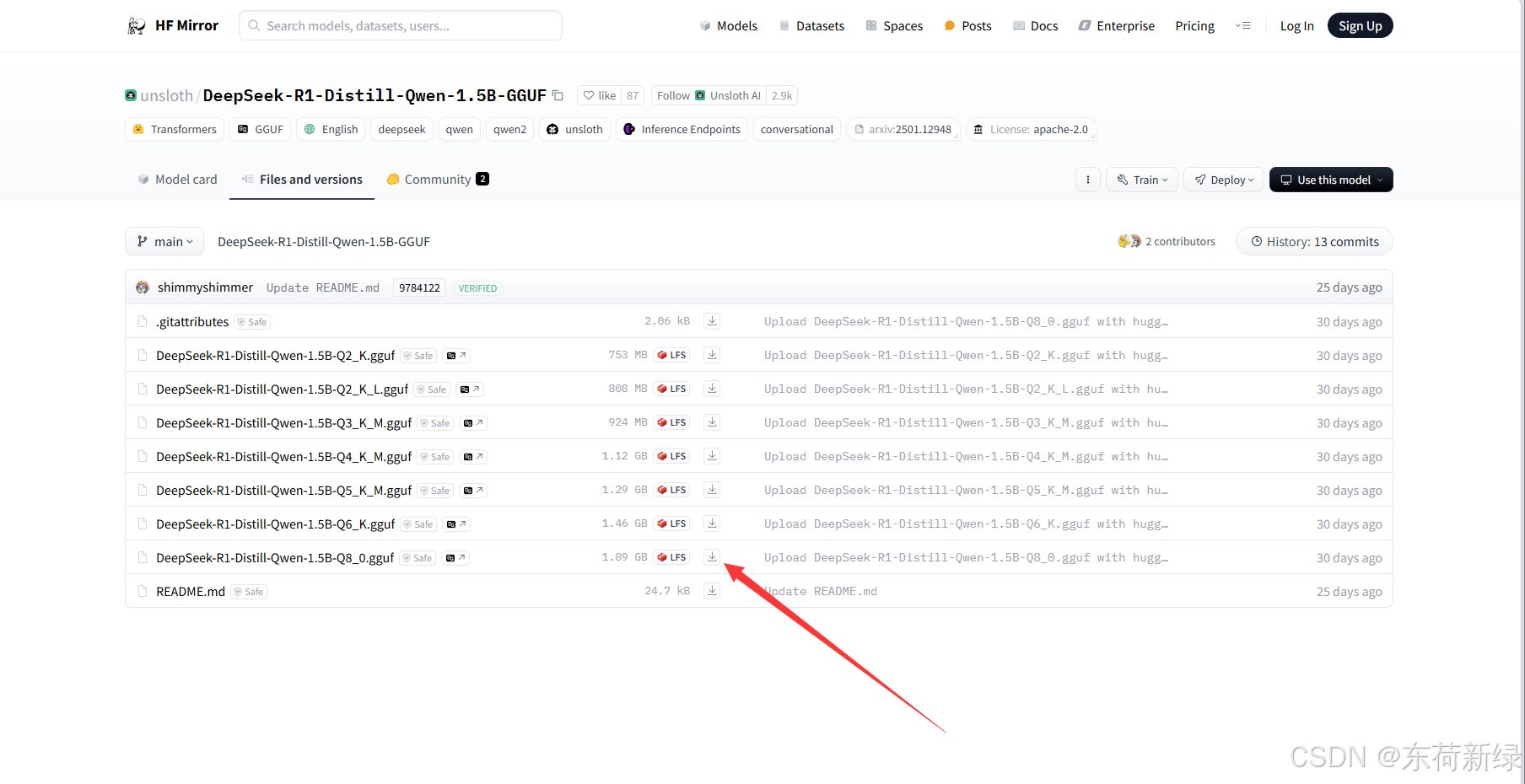This screenshot has height=784, width=1525.
Task: Download the README.md file
Action: (x=712, y=591)
